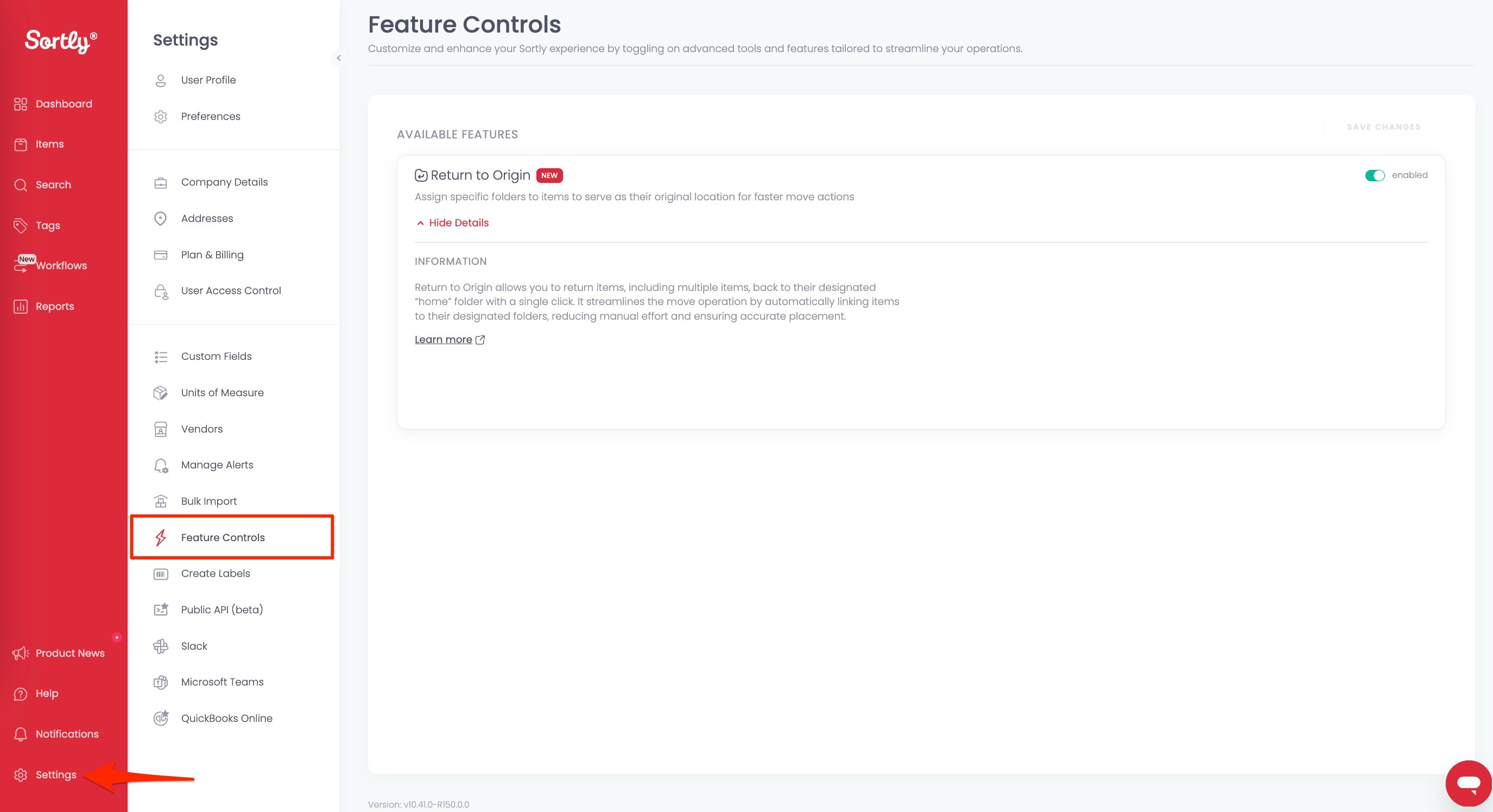The height and width of the screenshot is (812, 1493).
Task: Go to Custom Fields settings
Action: 216,357
